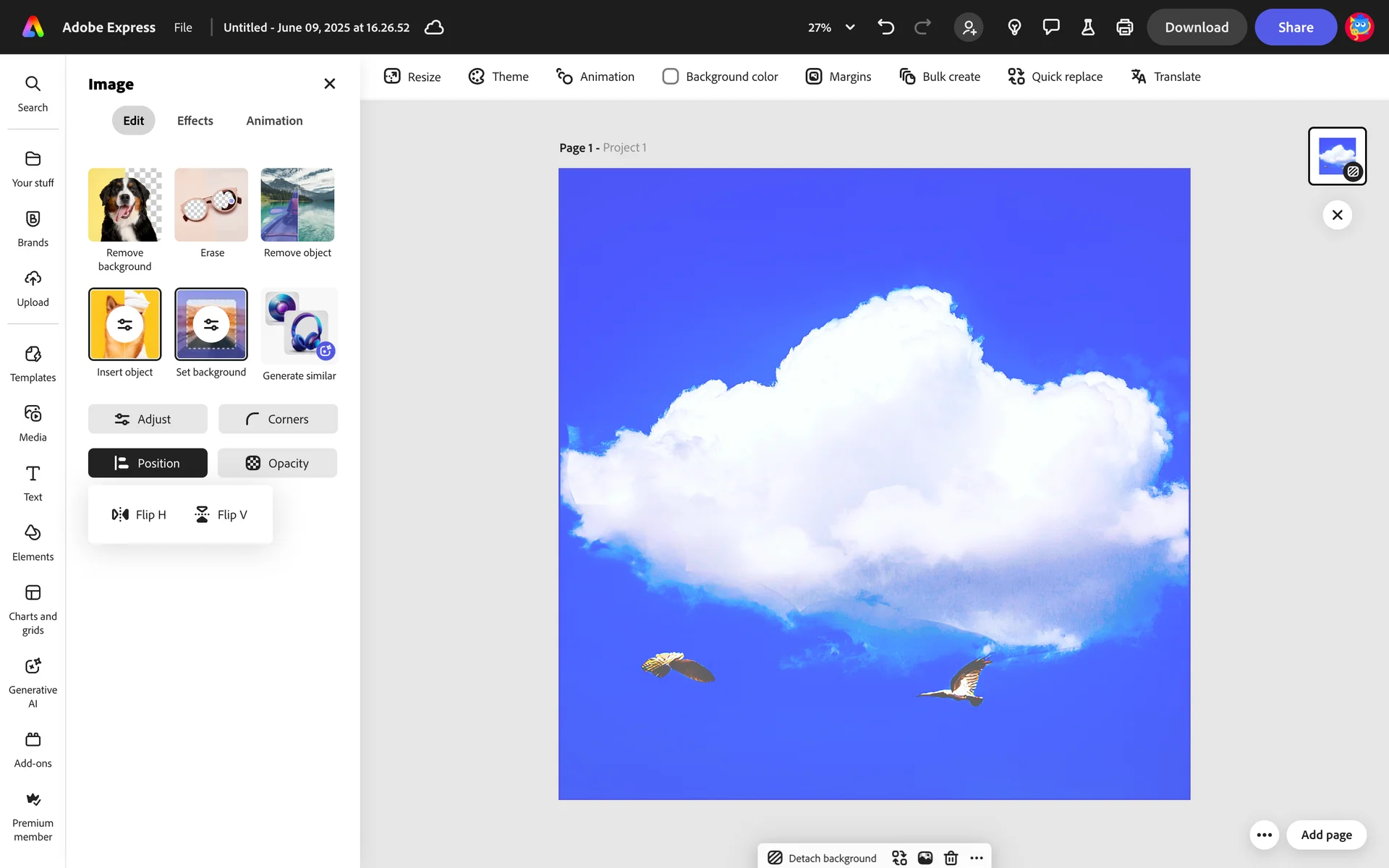Click the Share button
Image resolution: width=1389 pixels, height=868 pixels.
coord(1295,27)
